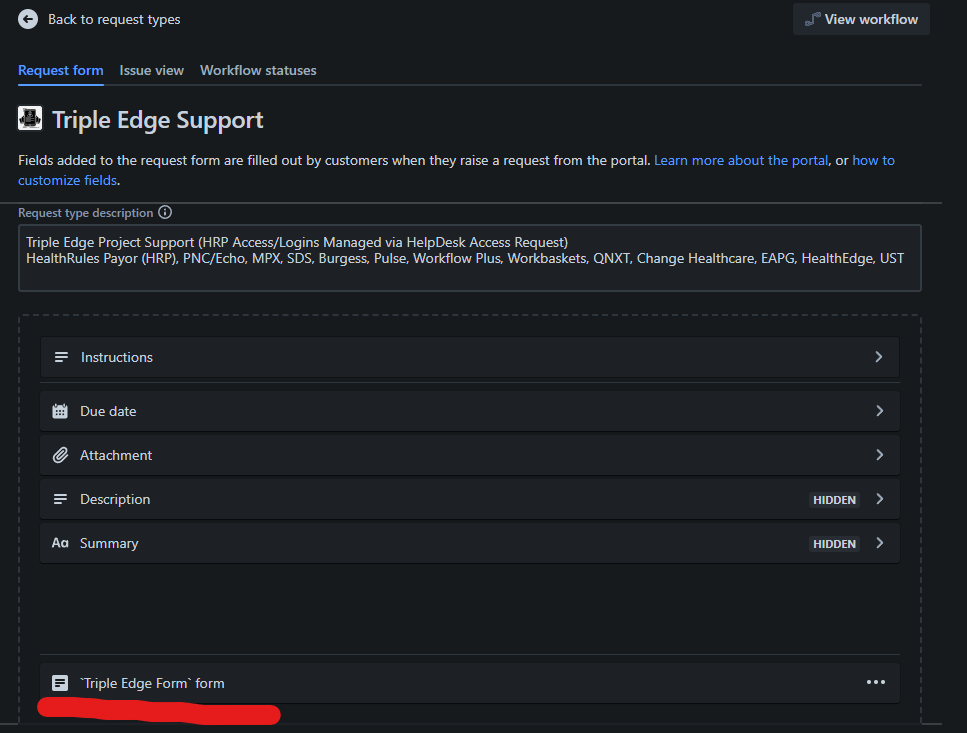
Task: Click the Description field lines icon
Action: 60,499
